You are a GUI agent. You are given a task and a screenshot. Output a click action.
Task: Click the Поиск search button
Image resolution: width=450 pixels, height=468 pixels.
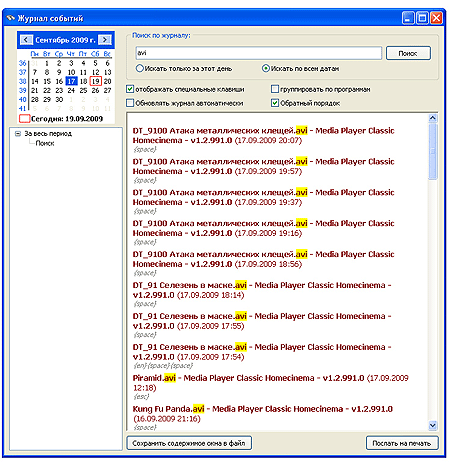[x=408, y=53]
